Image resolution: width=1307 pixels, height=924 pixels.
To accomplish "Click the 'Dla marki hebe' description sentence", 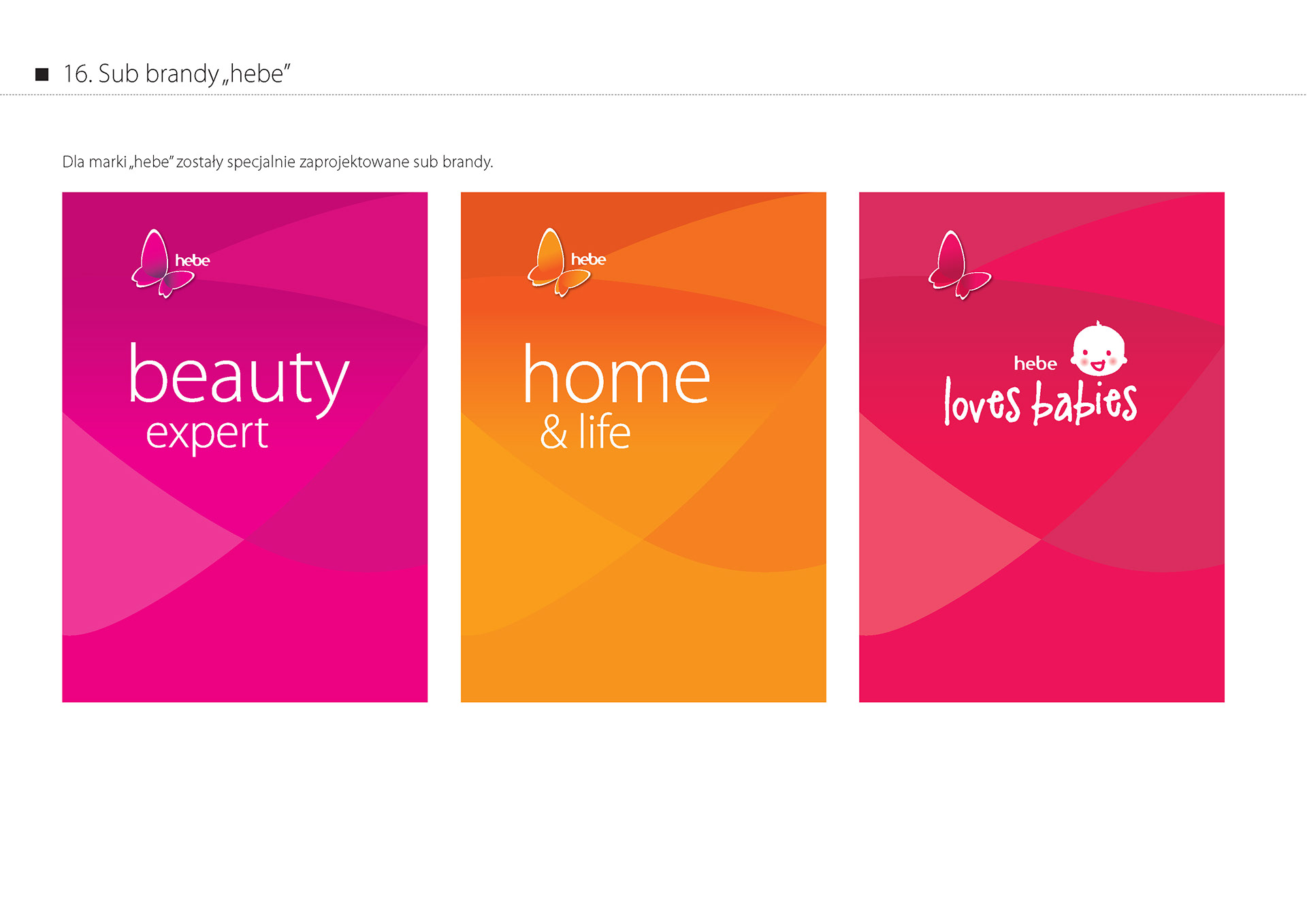I will 277,162.
